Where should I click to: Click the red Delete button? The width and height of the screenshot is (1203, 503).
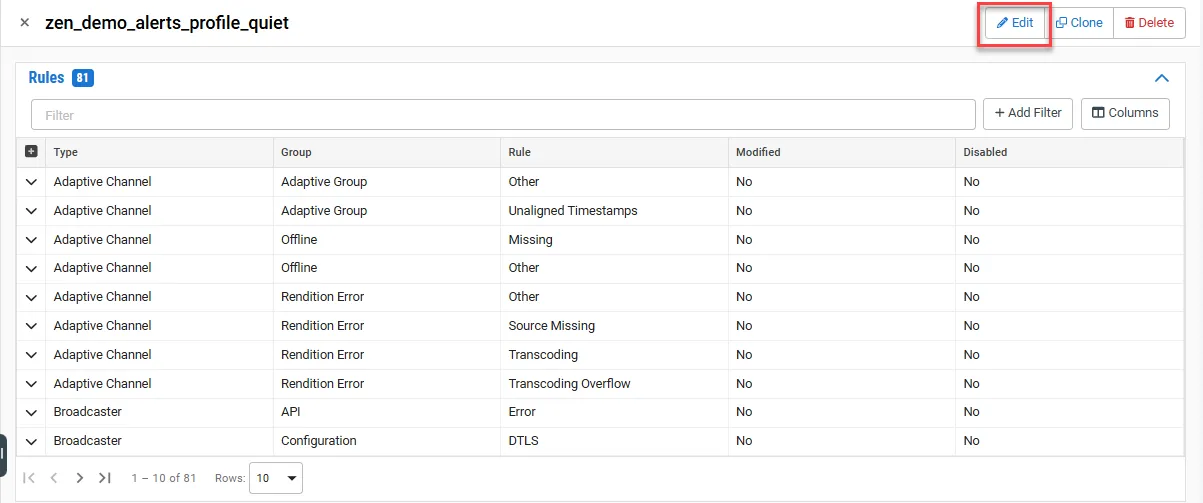[1149, 22]
